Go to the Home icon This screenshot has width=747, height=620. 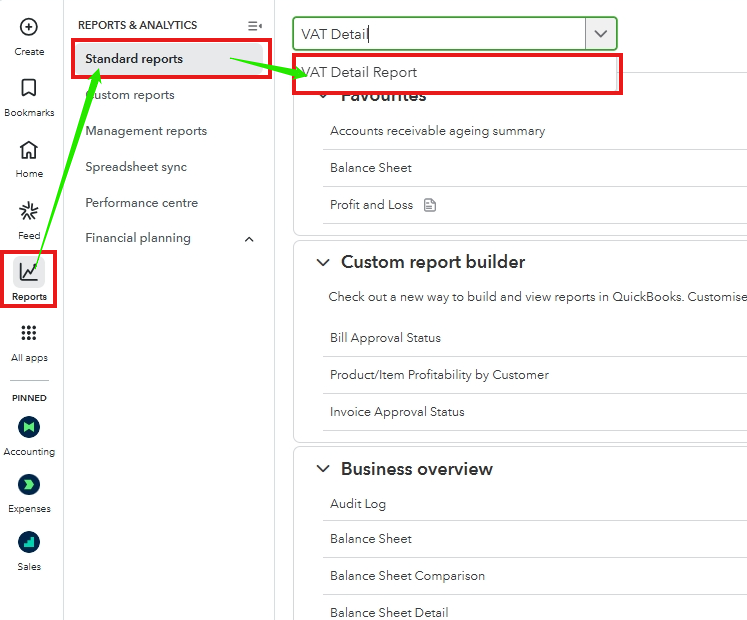pyautogui.click(x=29, y=151)
